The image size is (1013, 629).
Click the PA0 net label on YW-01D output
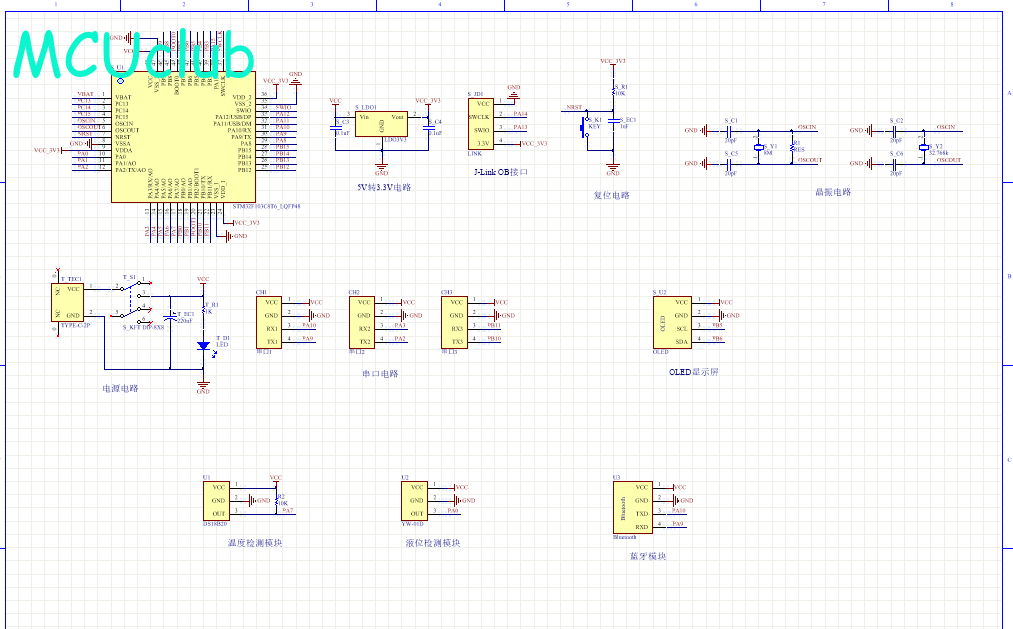coord(452,510)
